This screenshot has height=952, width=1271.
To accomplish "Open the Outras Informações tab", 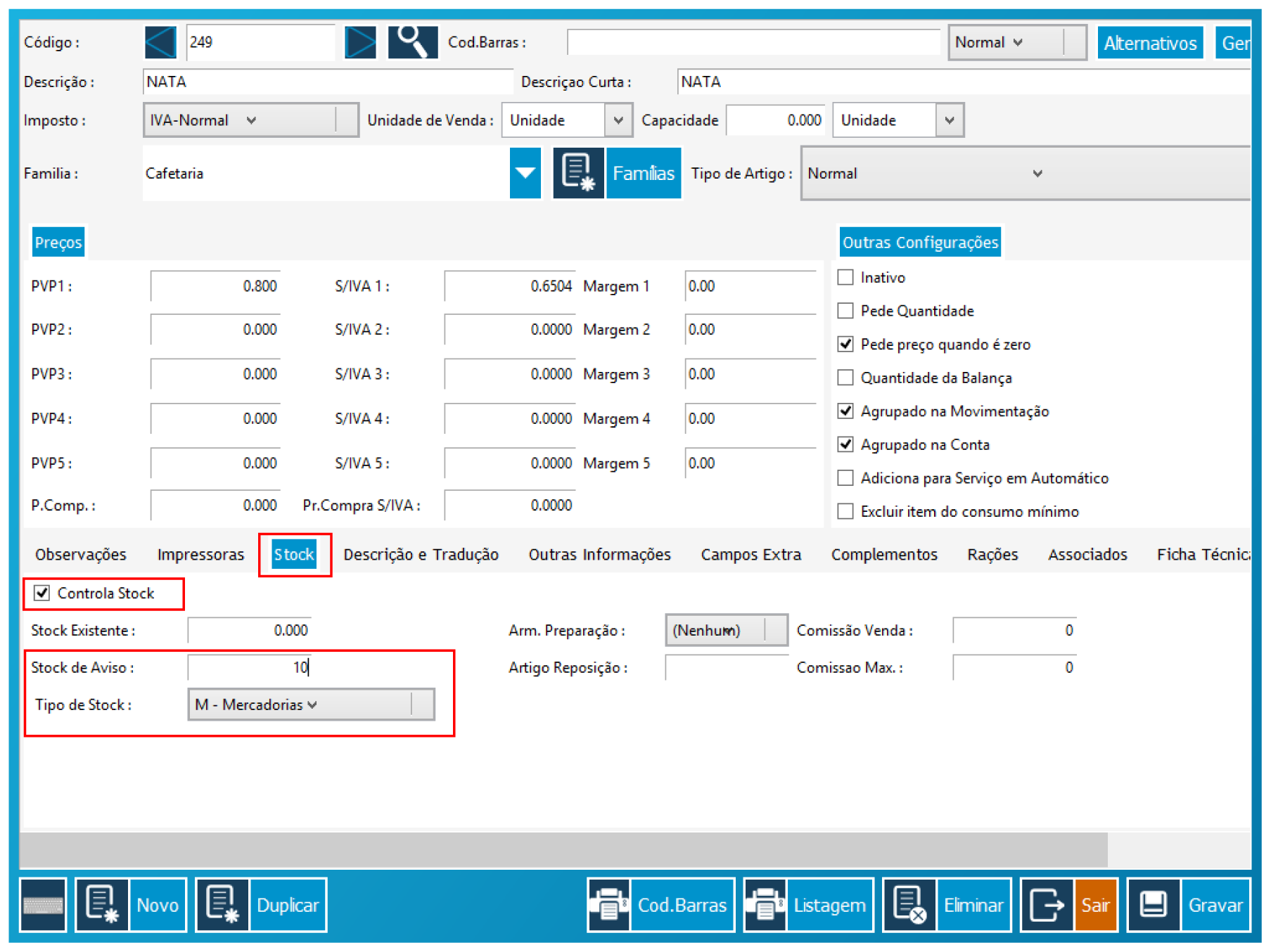I will 599,555.
